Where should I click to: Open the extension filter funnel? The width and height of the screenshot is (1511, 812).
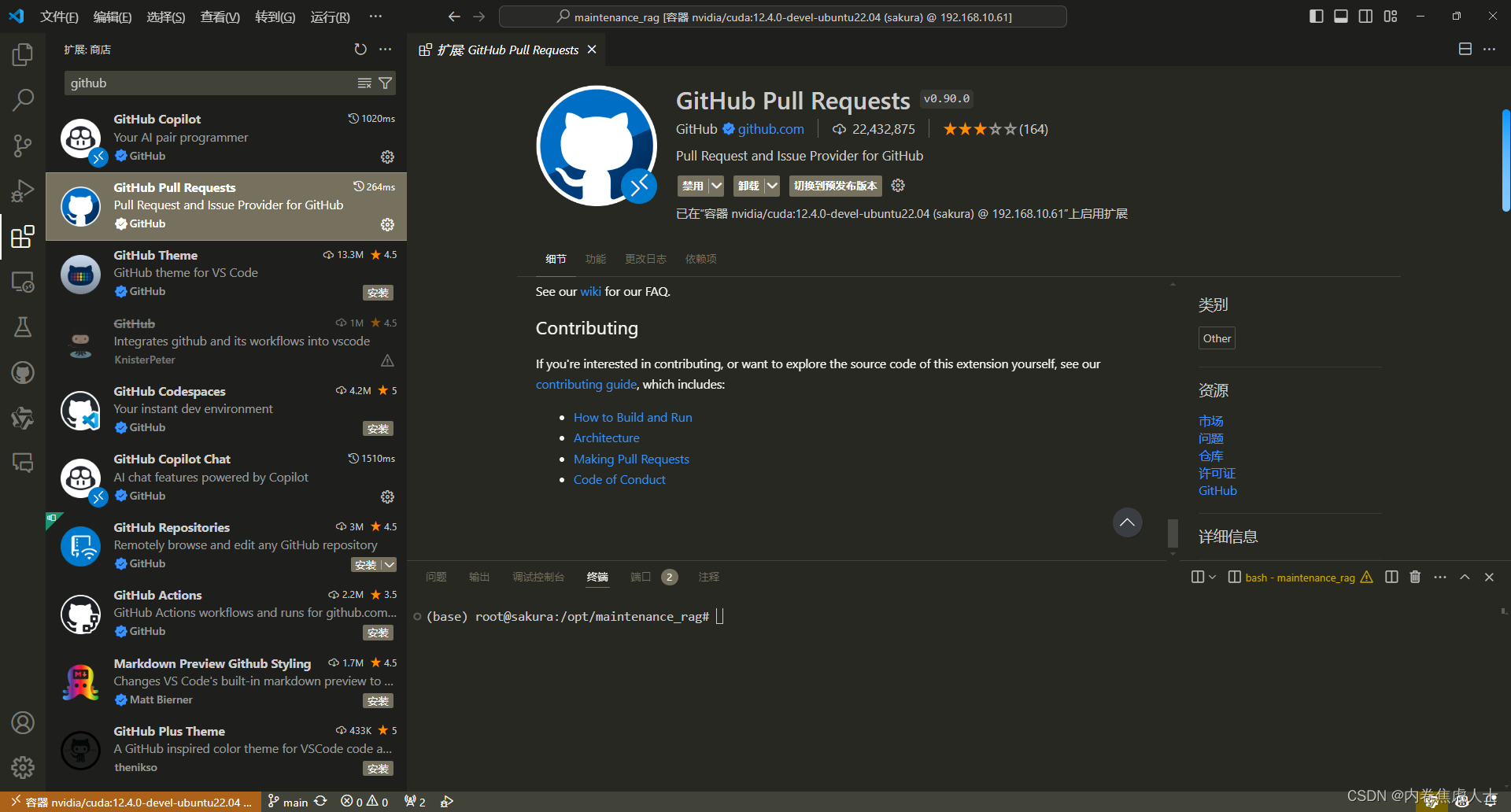386,83
